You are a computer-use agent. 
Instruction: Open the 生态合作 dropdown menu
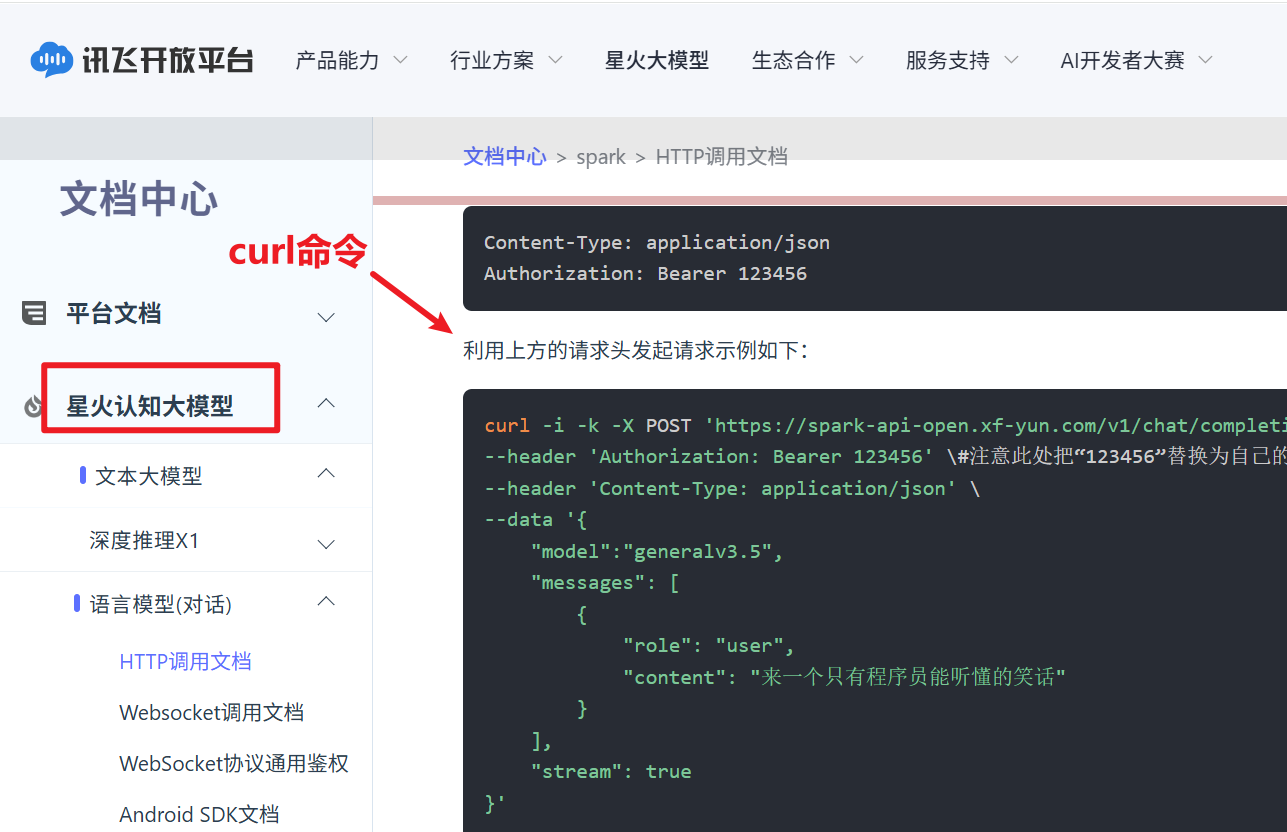(x=808, y=60)
